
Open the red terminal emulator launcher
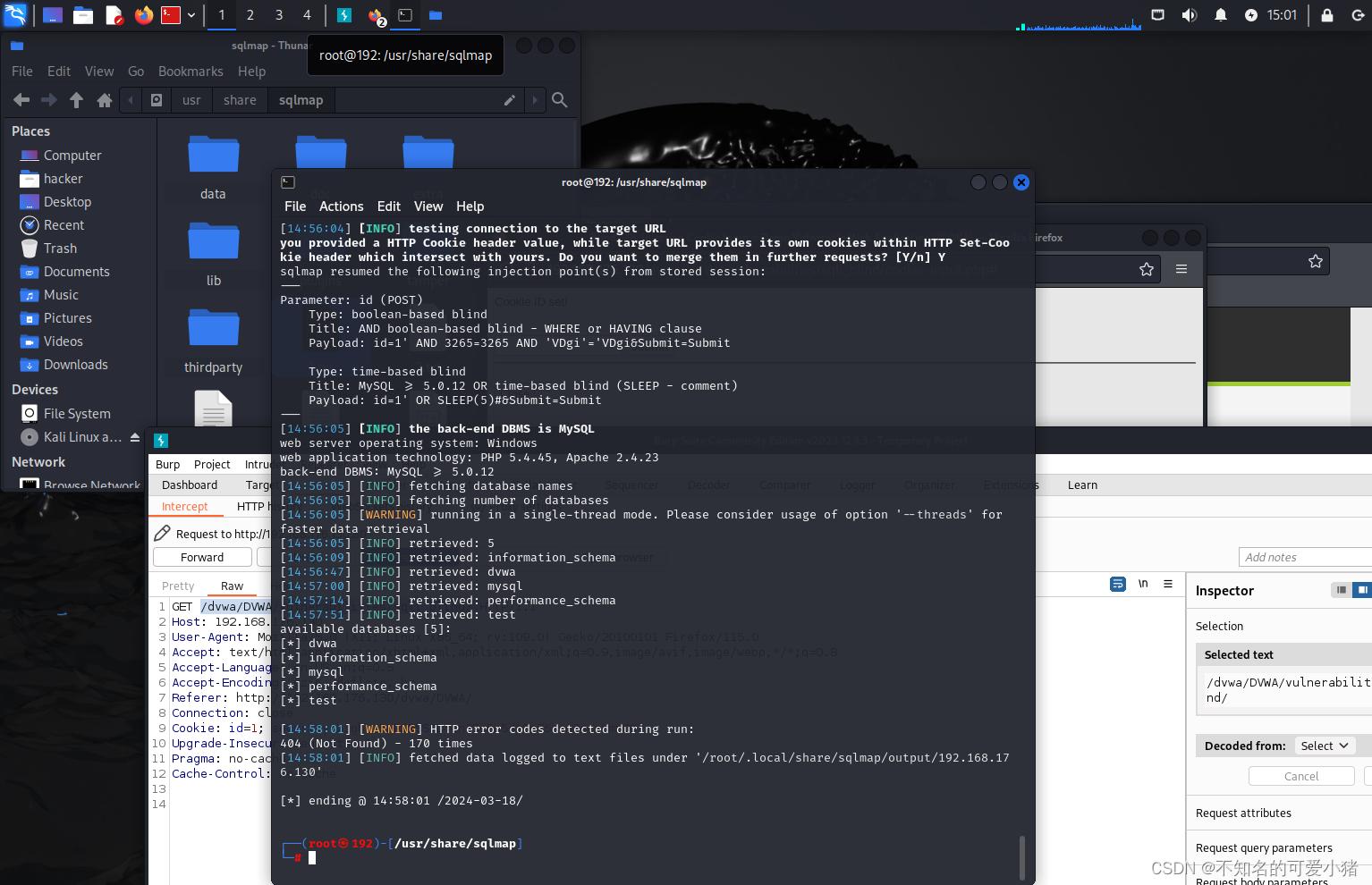171,15
